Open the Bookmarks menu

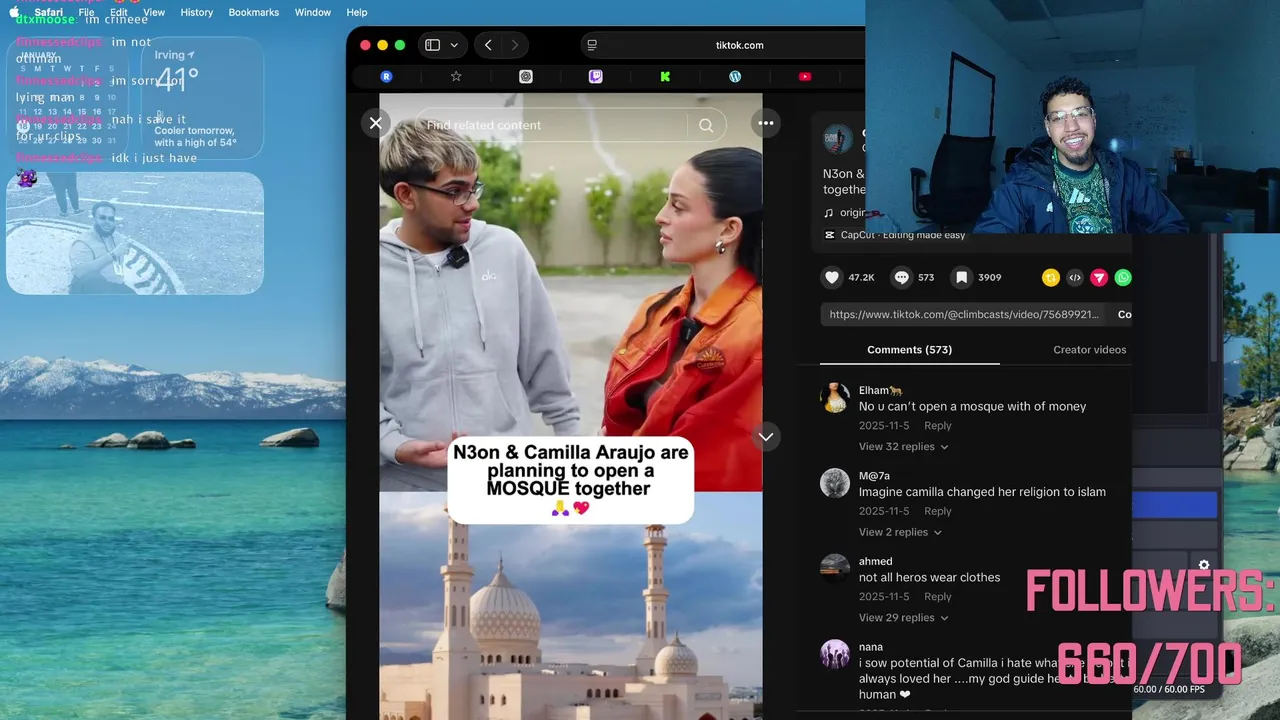click(253, 12)
